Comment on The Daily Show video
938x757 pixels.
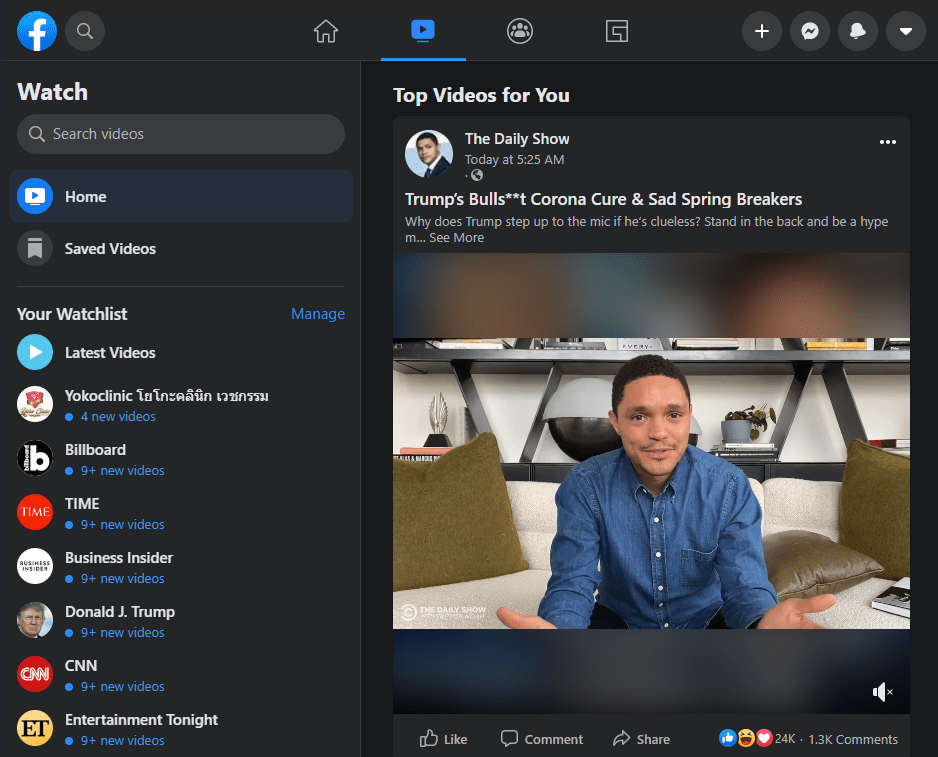pyautogui.click(x=542, y=739)
